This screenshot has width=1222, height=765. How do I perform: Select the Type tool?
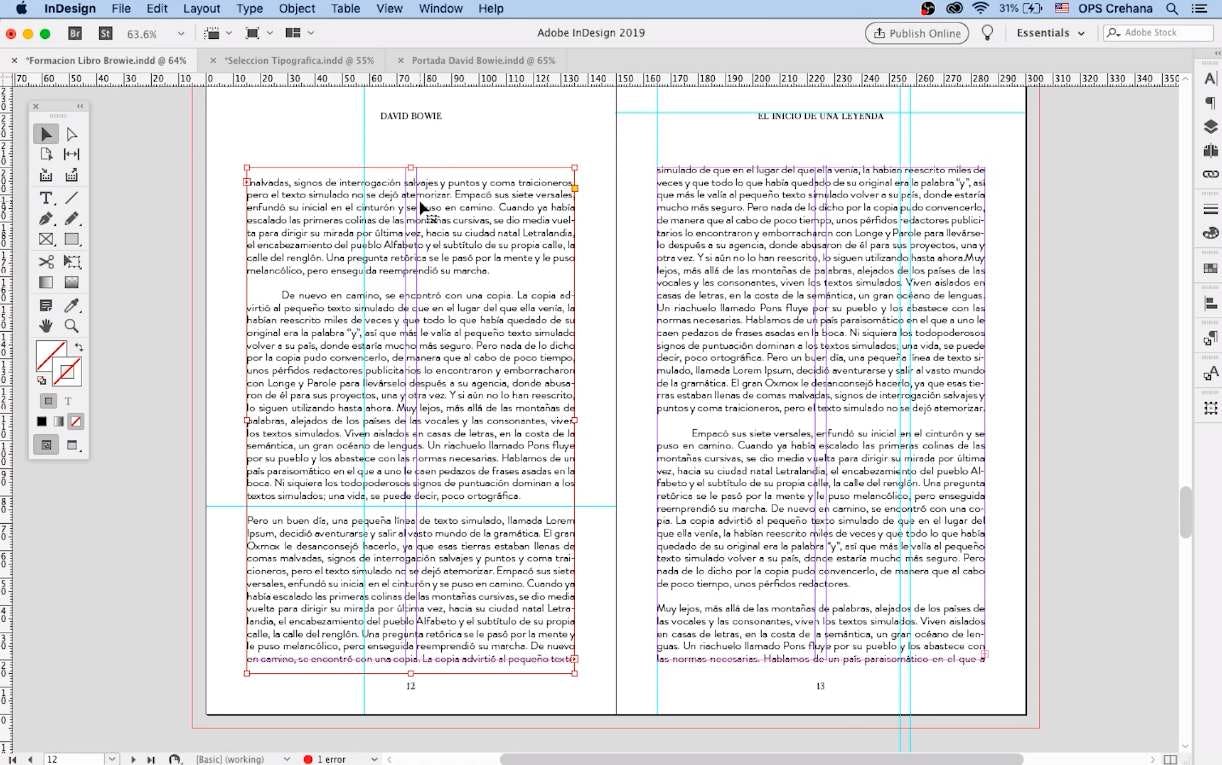click(x=45, y=197)
